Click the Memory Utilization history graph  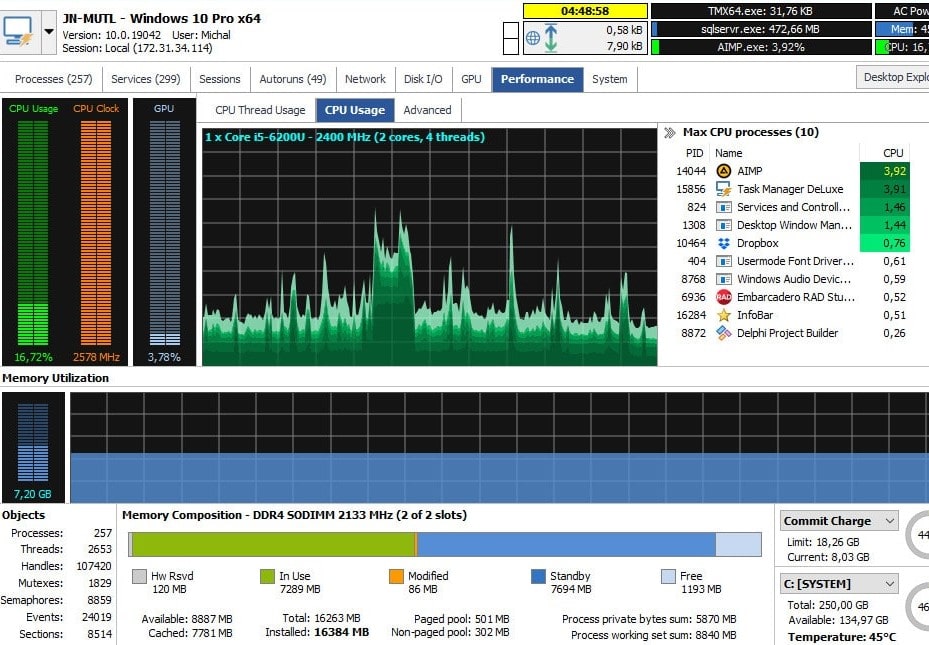(x=499, y=447)
